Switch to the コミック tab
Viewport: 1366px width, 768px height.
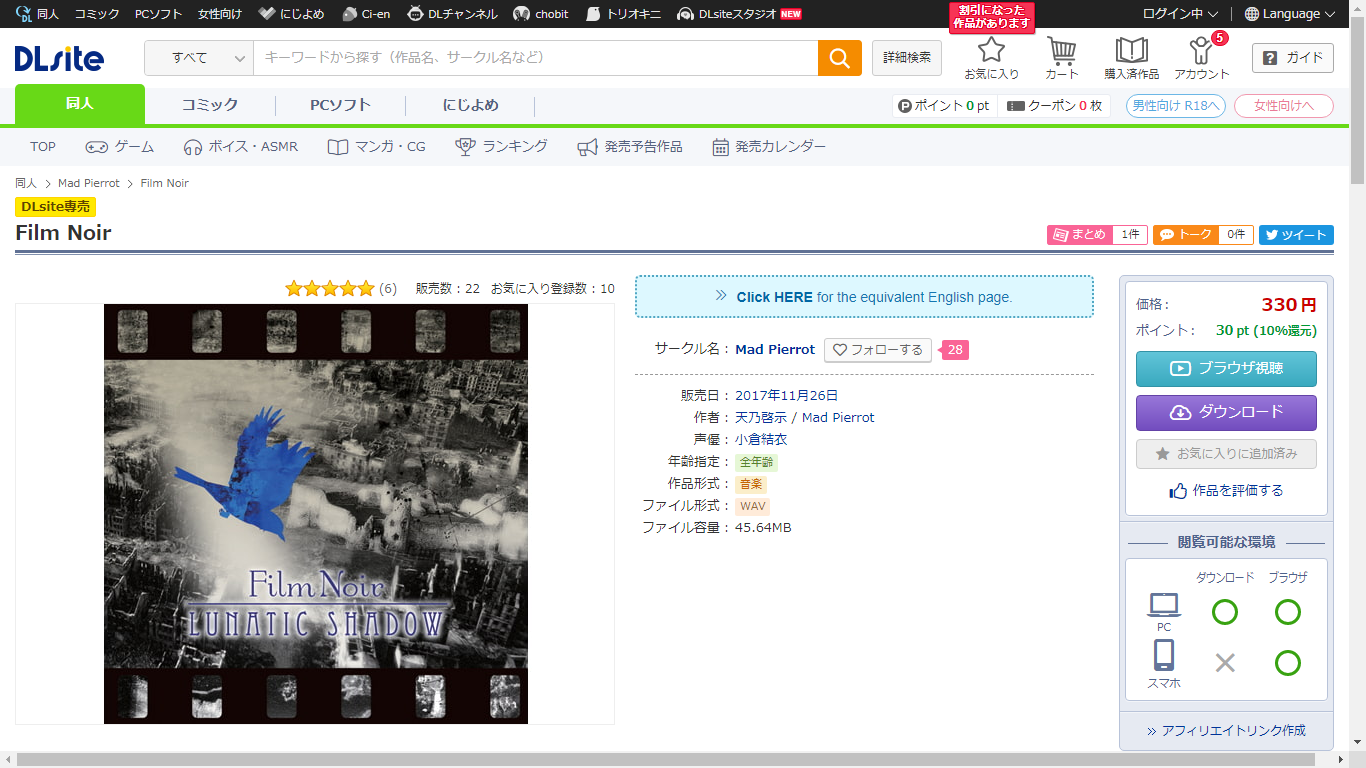click(x=210, y=105)
